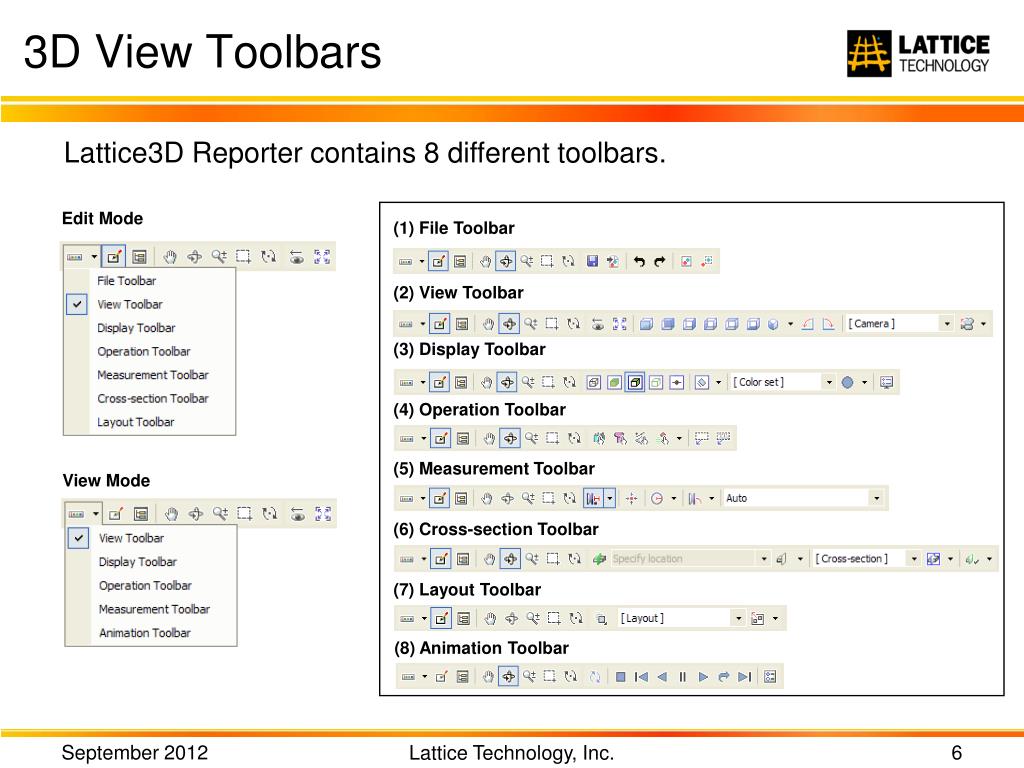
Task: Toggle the edit-mode button in Layout Toolbar (7)
Action: (441, 618)
